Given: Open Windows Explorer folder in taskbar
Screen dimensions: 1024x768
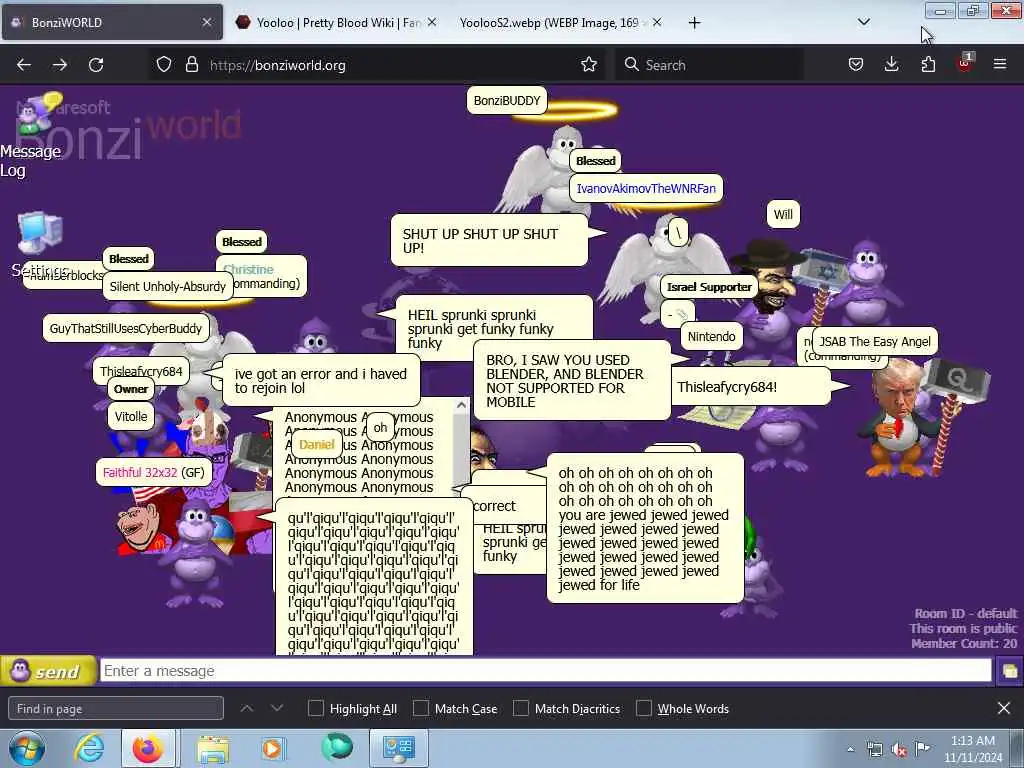Looking at the screenshot, I should [213, 749].
